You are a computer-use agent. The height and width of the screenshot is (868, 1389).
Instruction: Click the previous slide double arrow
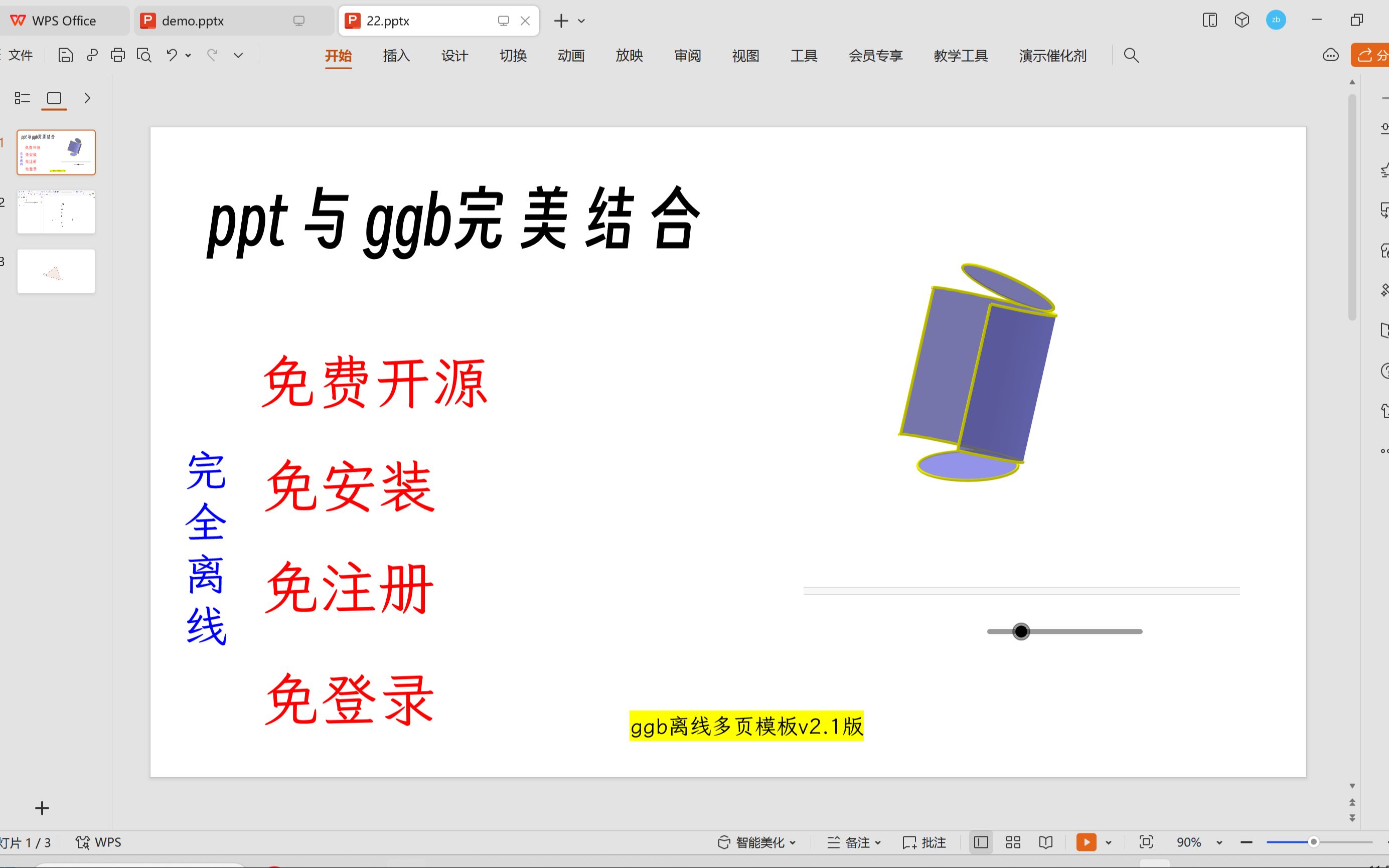[x=1352, y=802]
